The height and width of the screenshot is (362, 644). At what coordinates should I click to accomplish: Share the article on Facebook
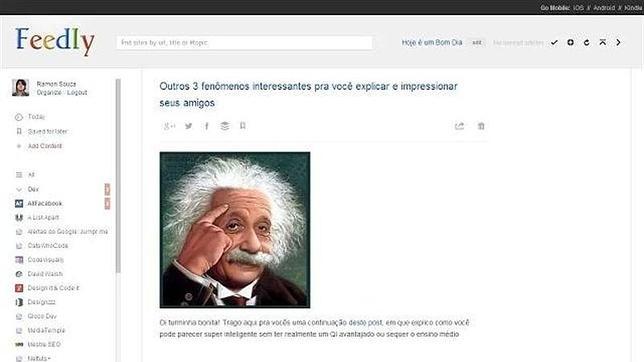tap(207, 126)
